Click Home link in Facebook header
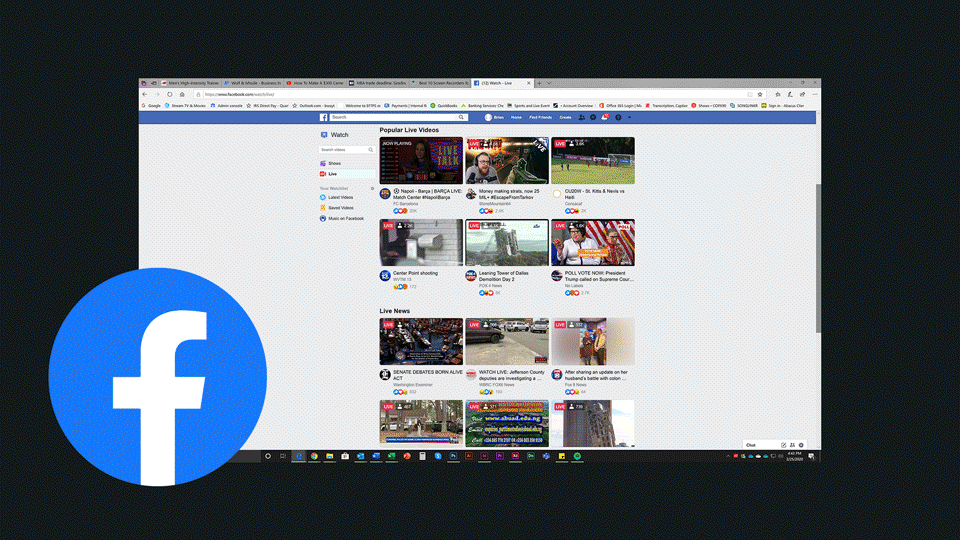This screenshot has width=960, height=540. [516, 118]
